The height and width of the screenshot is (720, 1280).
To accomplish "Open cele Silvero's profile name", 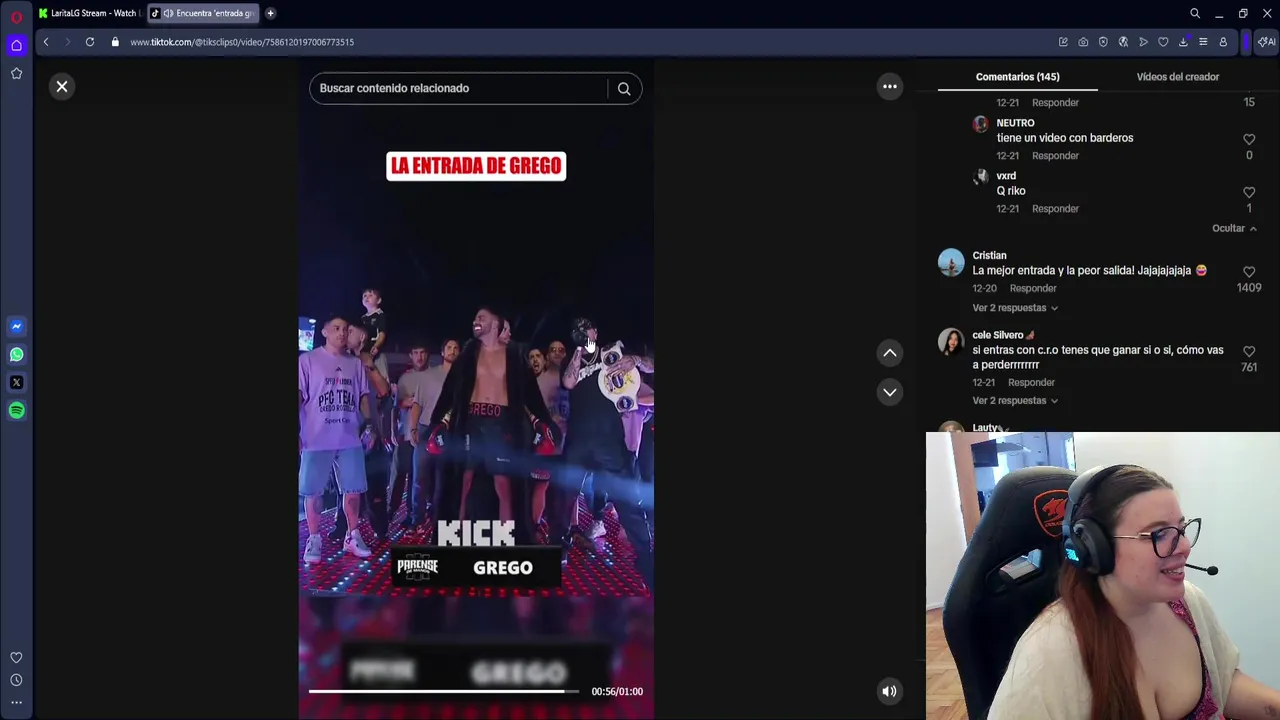I will click(x=997, y=335).
